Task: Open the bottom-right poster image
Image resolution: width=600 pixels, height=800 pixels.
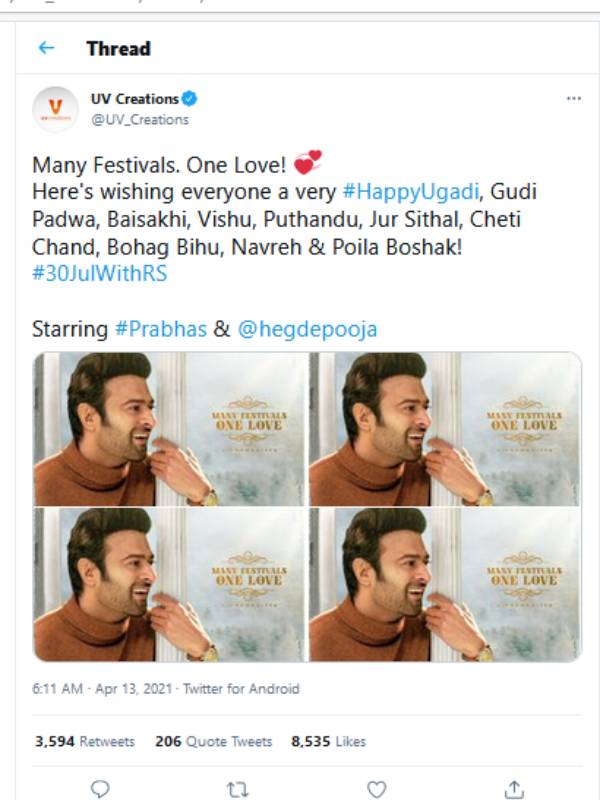Action: point(445,584)
